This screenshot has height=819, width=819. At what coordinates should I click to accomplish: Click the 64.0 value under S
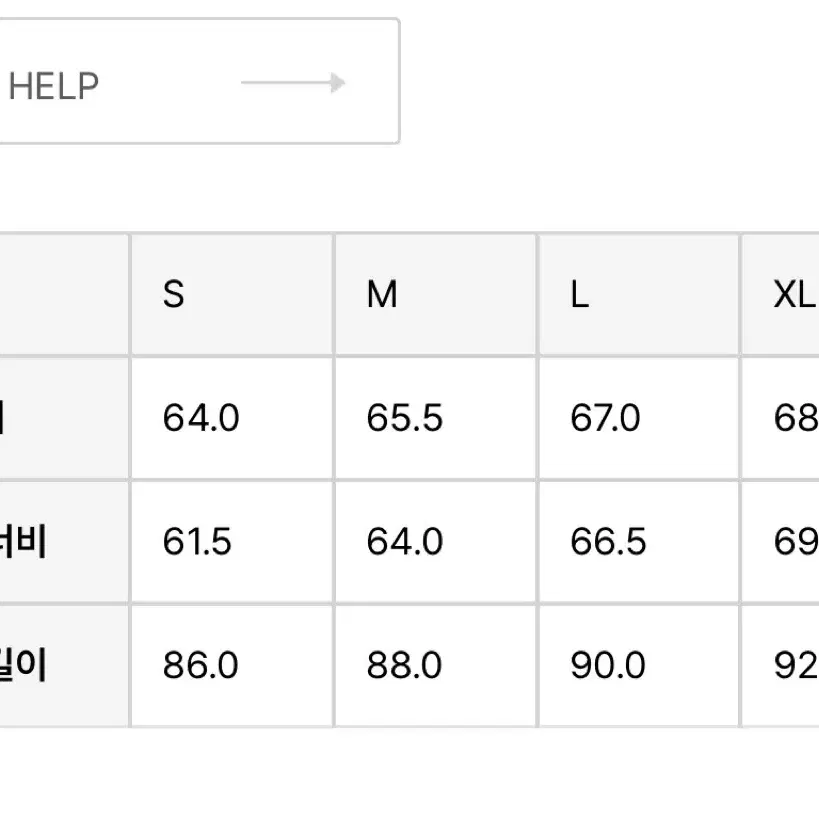[201, 418]
